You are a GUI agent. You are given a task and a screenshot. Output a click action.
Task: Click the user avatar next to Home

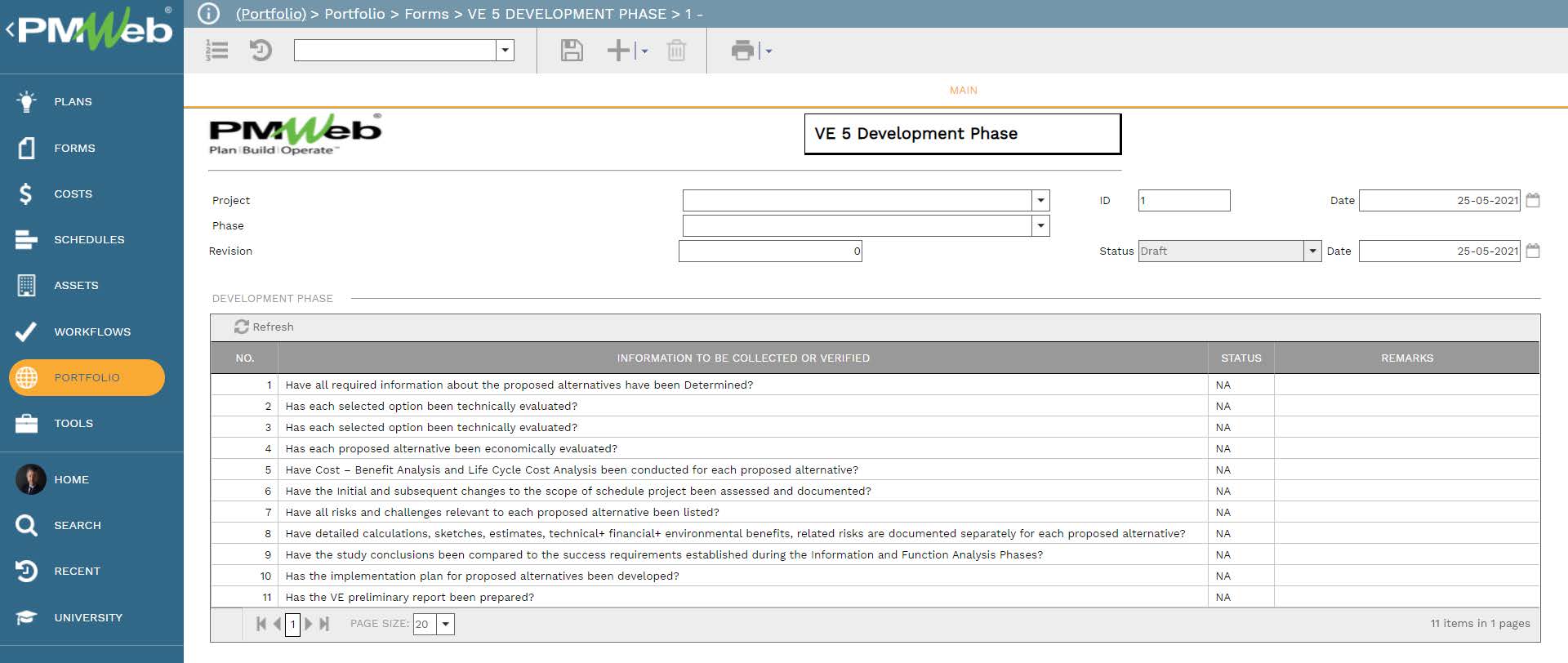tap(30, 479)
